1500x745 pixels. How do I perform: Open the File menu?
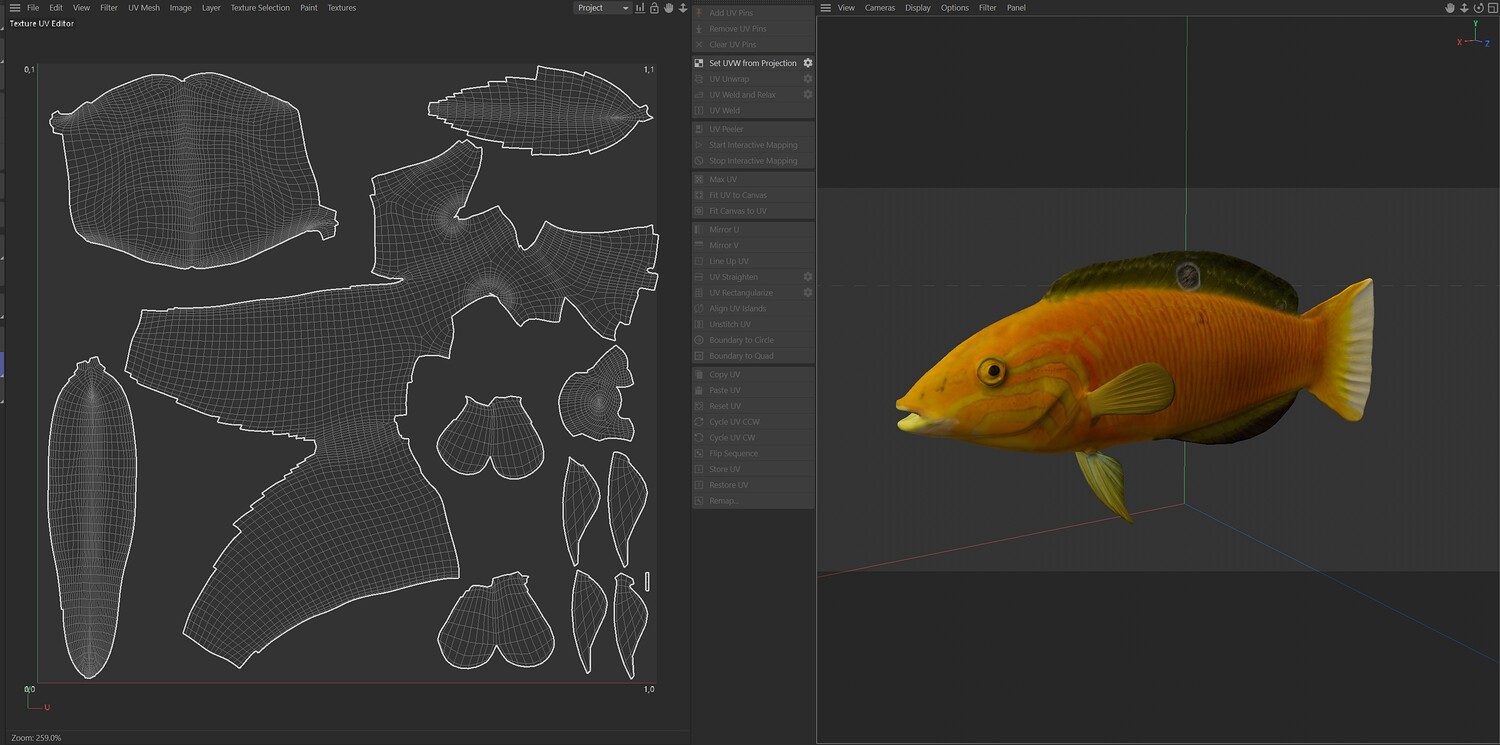point(33,8)
